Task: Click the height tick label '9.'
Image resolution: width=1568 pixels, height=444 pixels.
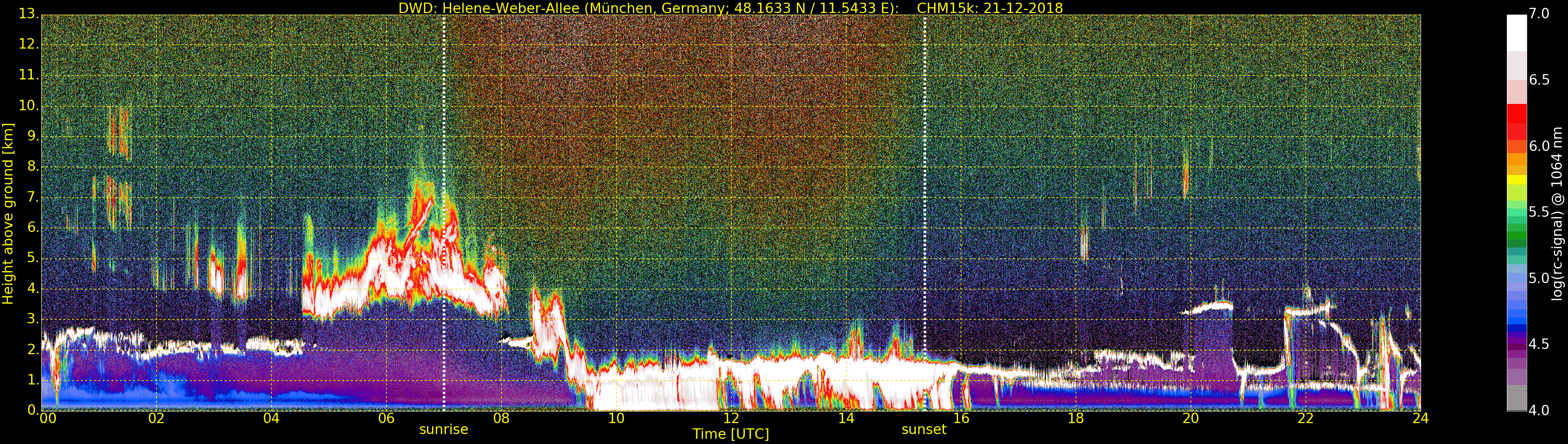Action: (x=33, y=136)
